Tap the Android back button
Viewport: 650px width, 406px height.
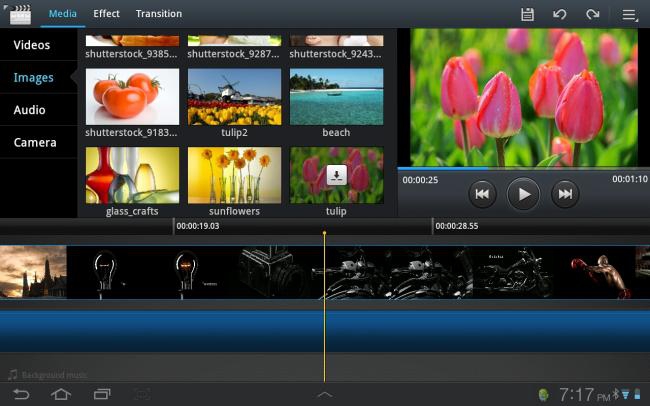[21, 394]
